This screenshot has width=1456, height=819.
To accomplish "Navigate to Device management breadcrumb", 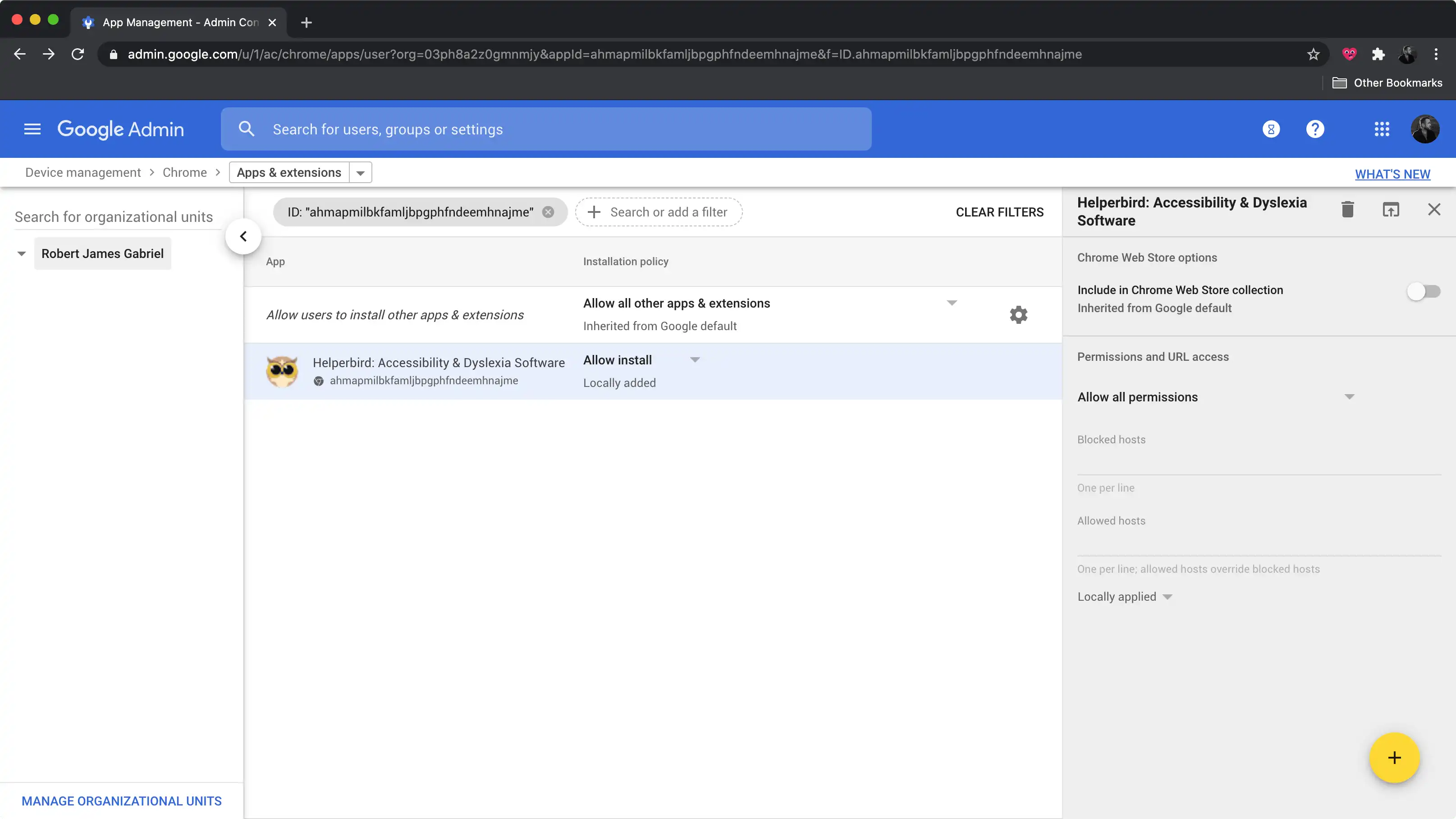I will [x=83, y=173].
